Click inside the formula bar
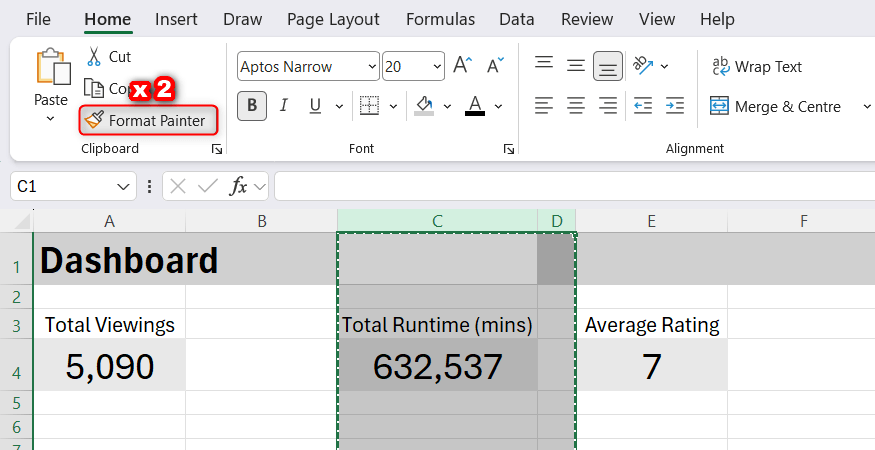This screenshot has width=875, height=450. tap(574, 186)
